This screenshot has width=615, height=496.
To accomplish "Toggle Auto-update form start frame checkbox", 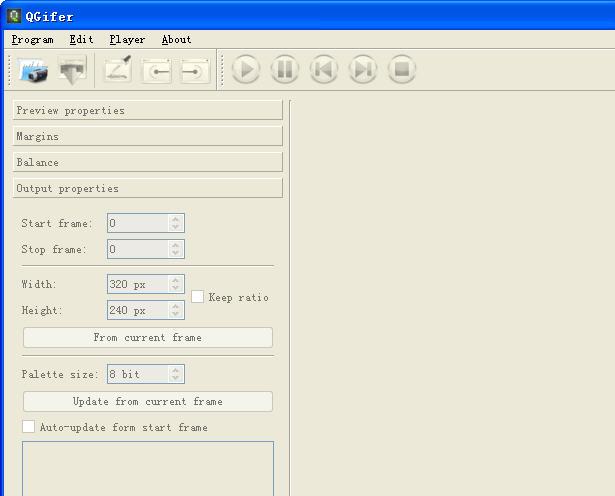I will (x=29, y=427).
